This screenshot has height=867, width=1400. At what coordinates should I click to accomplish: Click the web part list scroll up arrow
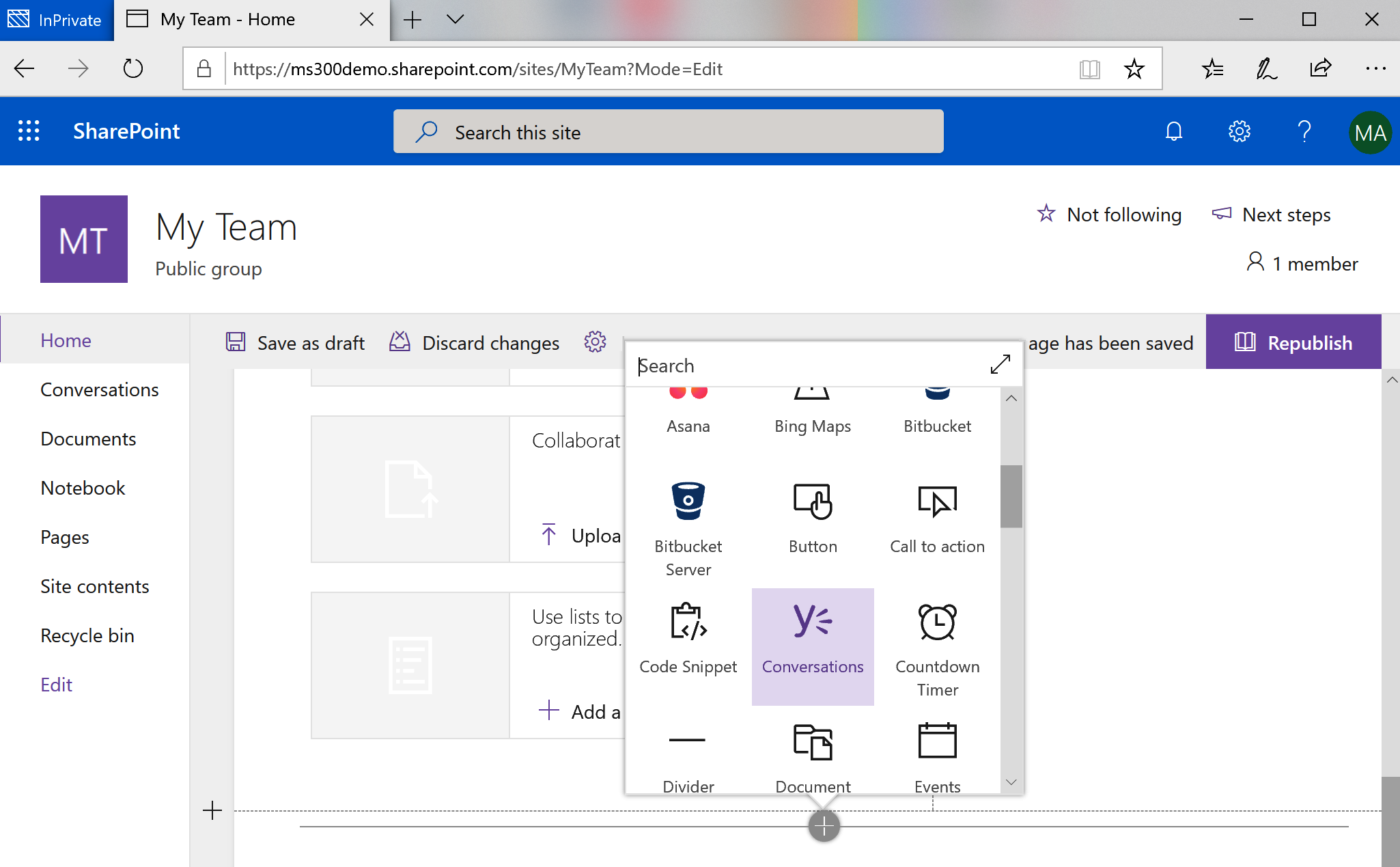[x=1011, y=398]
